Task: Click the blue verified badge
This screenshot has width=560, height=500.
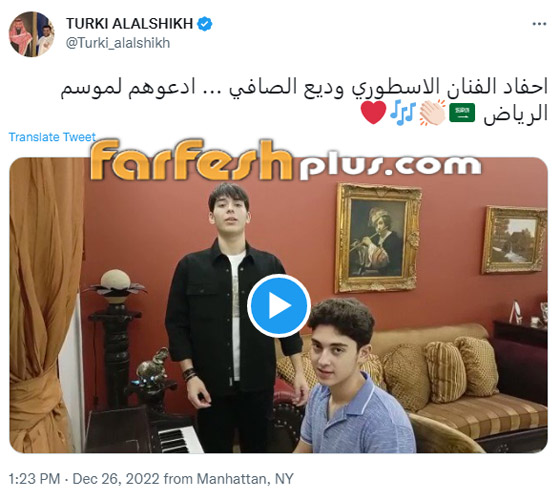Action: tap(205, 24)
